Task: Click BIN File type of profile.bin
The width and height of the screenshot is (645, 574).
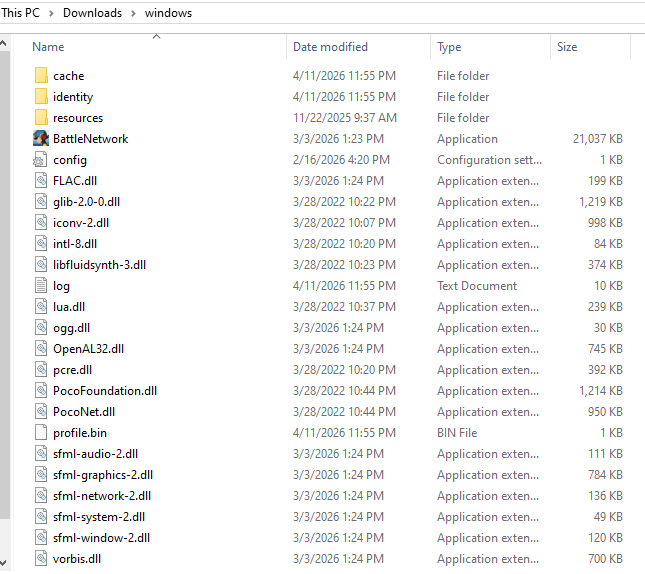Action: tap(457, 432)
